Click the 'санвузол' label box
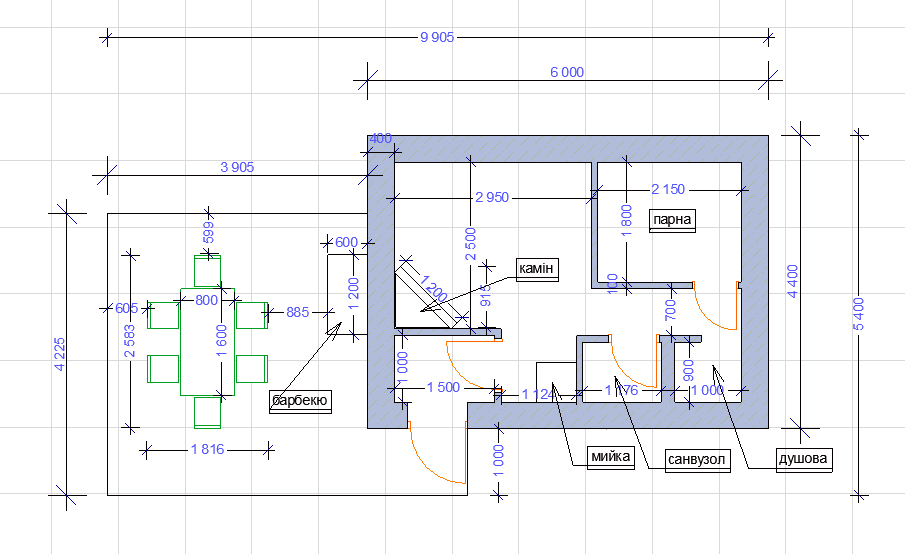The width and height of the screenshot is (905, 554). [697, 460]
